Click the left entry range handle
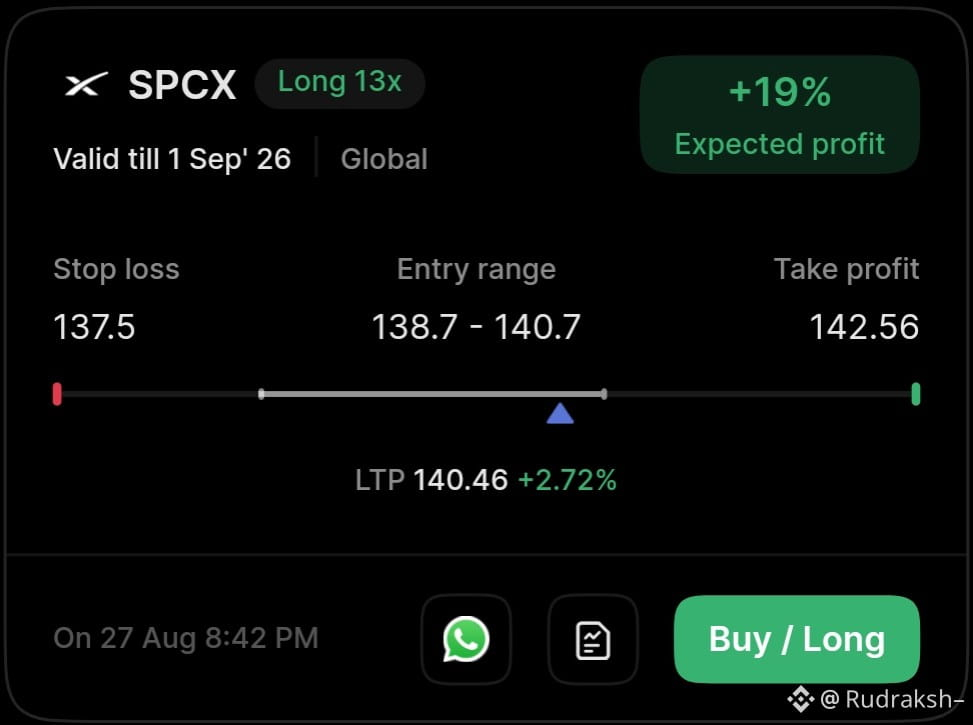 click(x=261, y=394)
